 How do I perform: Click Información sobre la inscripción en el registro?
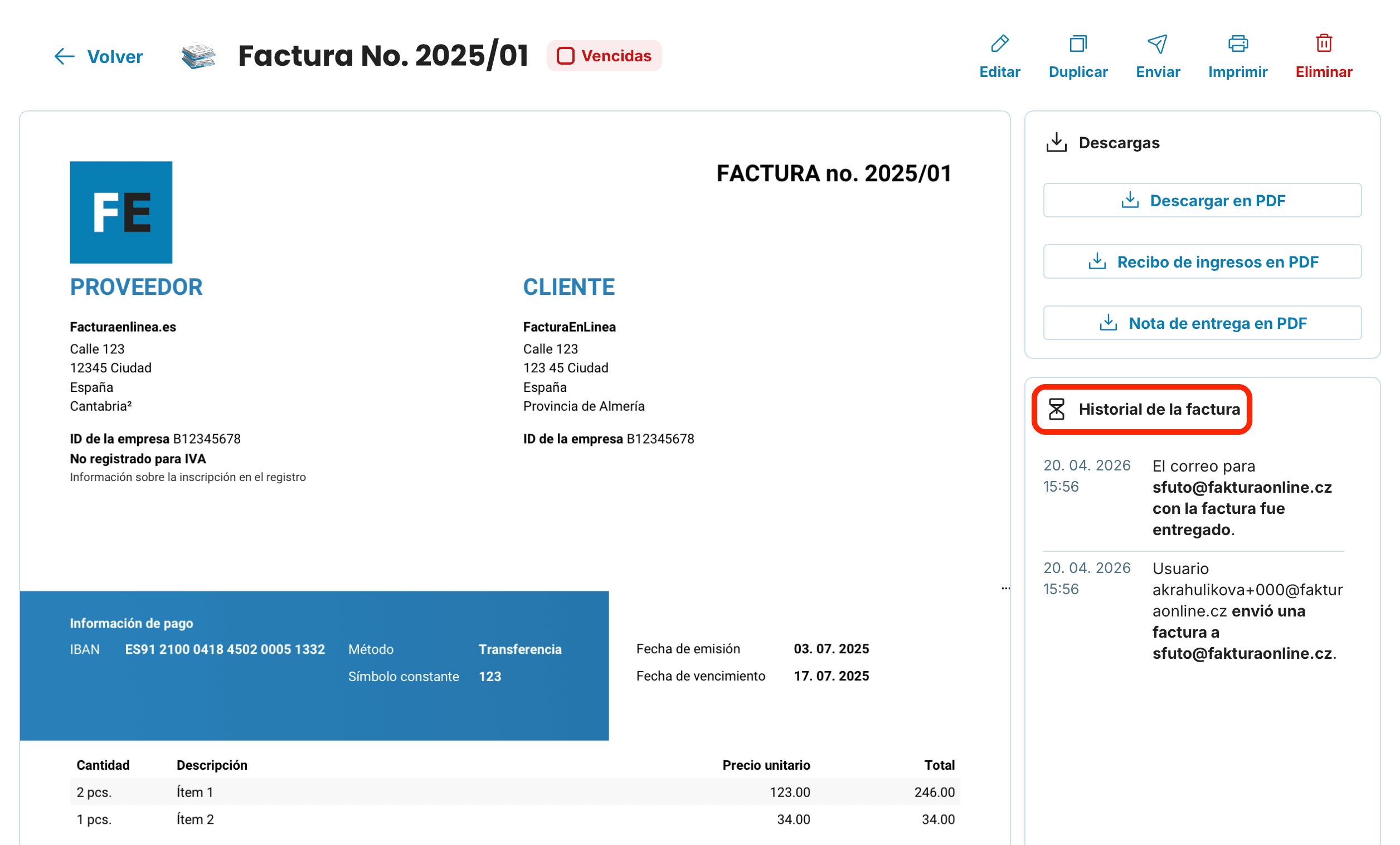click(x=187, y=477)
